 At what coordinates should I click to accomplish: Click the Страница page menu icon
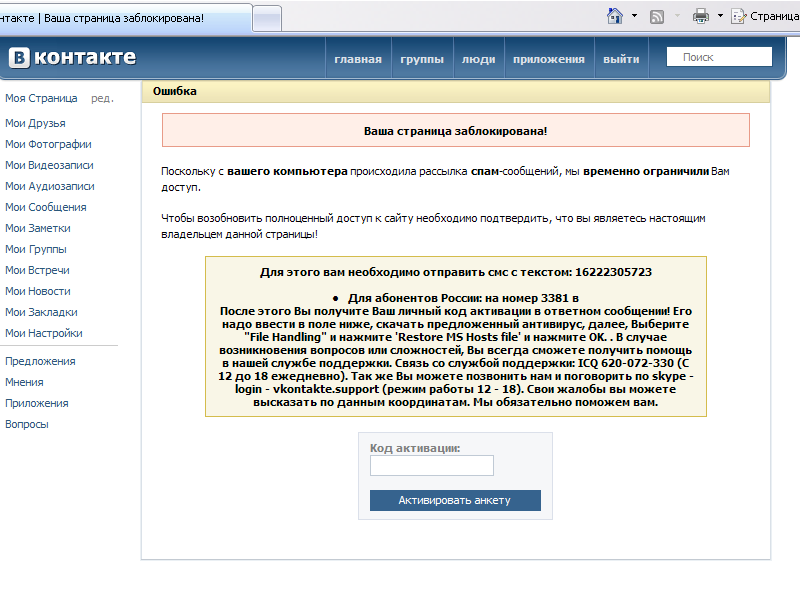(x=739, y=16)
